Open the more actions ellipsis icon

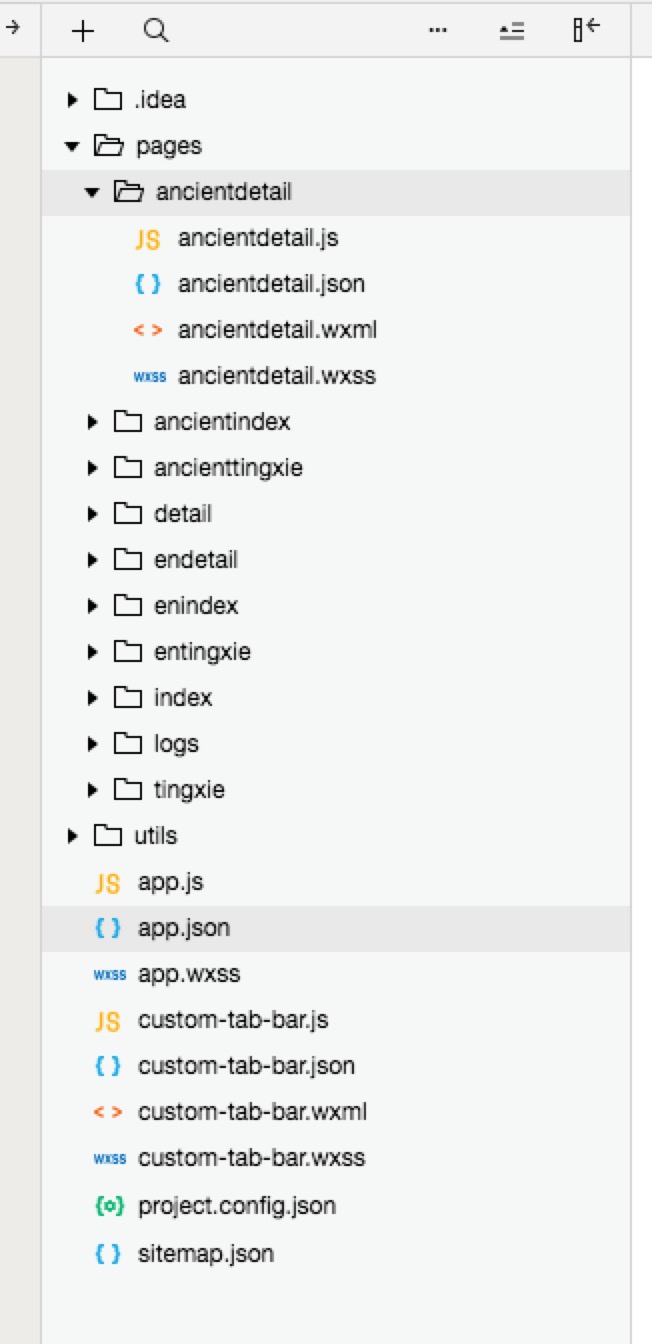point(437,31)
